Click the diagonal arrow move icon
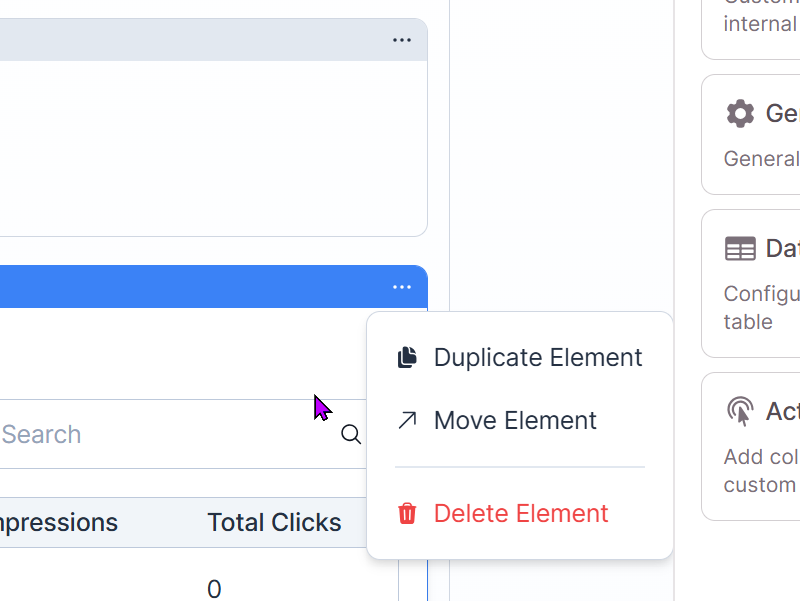 [407, 420]
